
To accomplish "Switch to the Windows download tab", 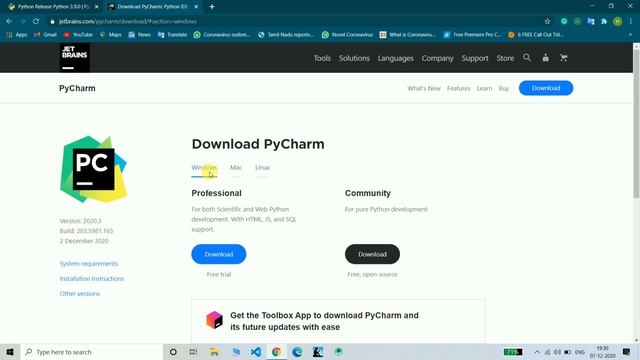I will [204, 168].
